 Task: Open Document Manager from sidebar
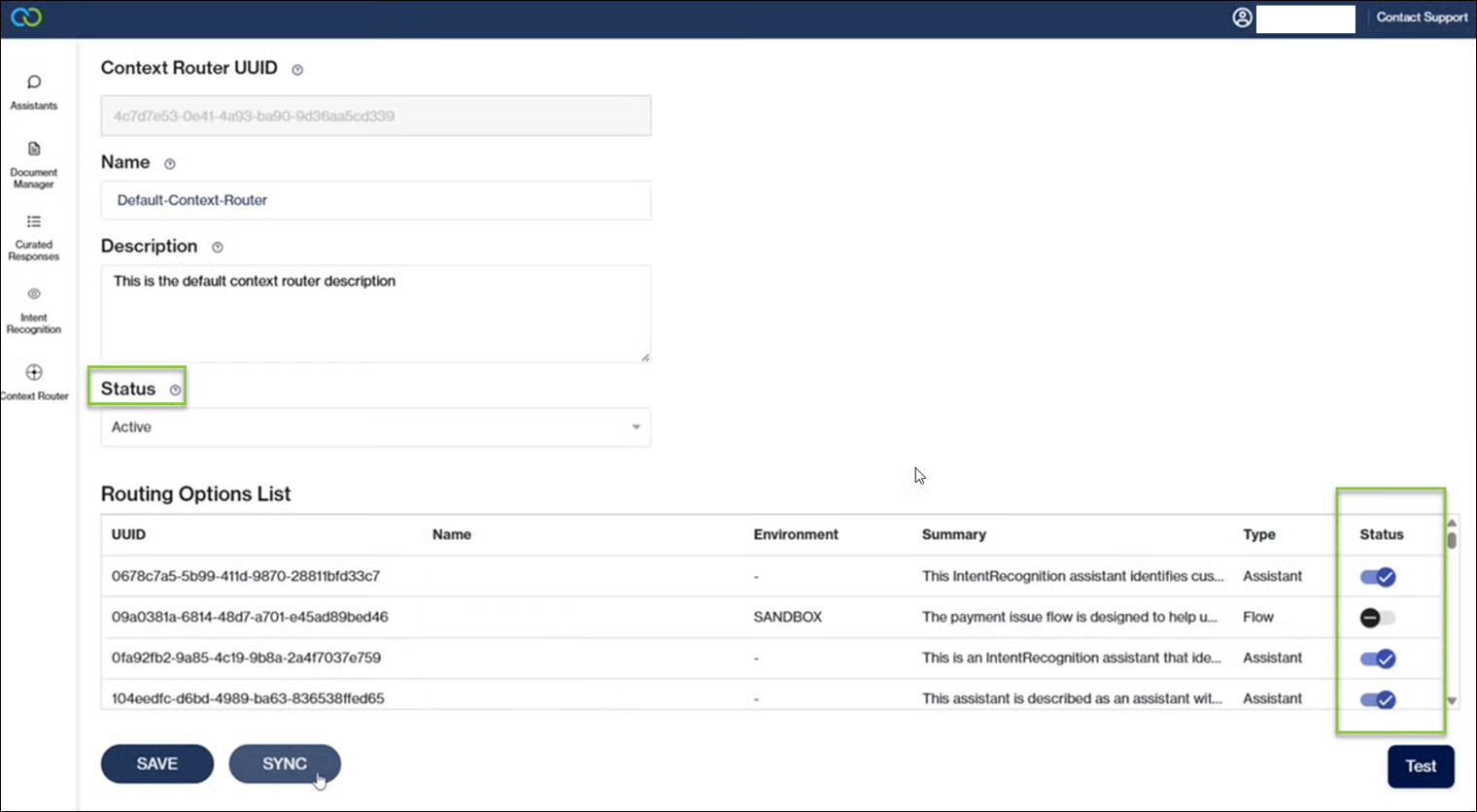(34, 150)
